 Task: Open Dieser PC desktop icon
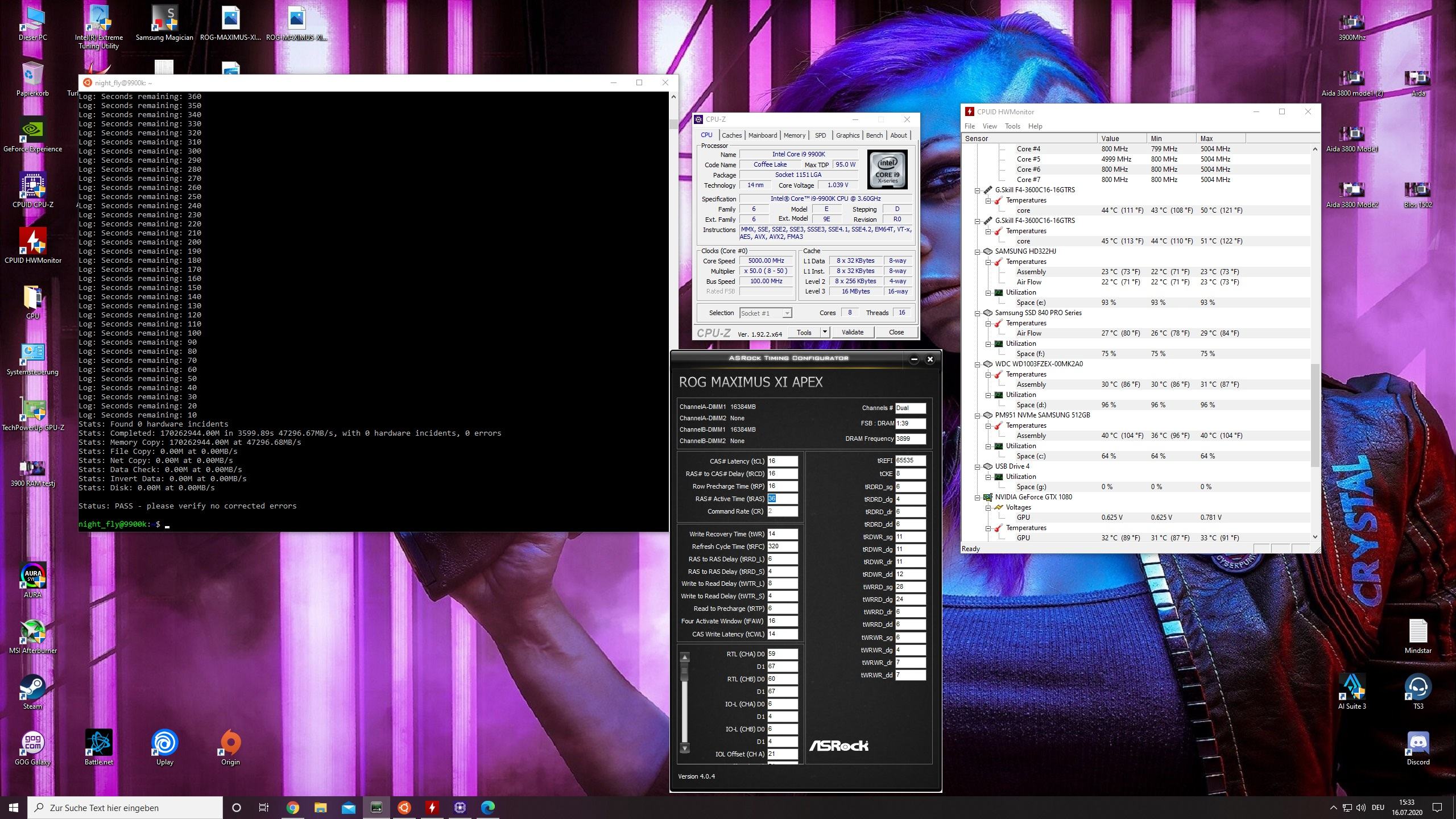32,24
